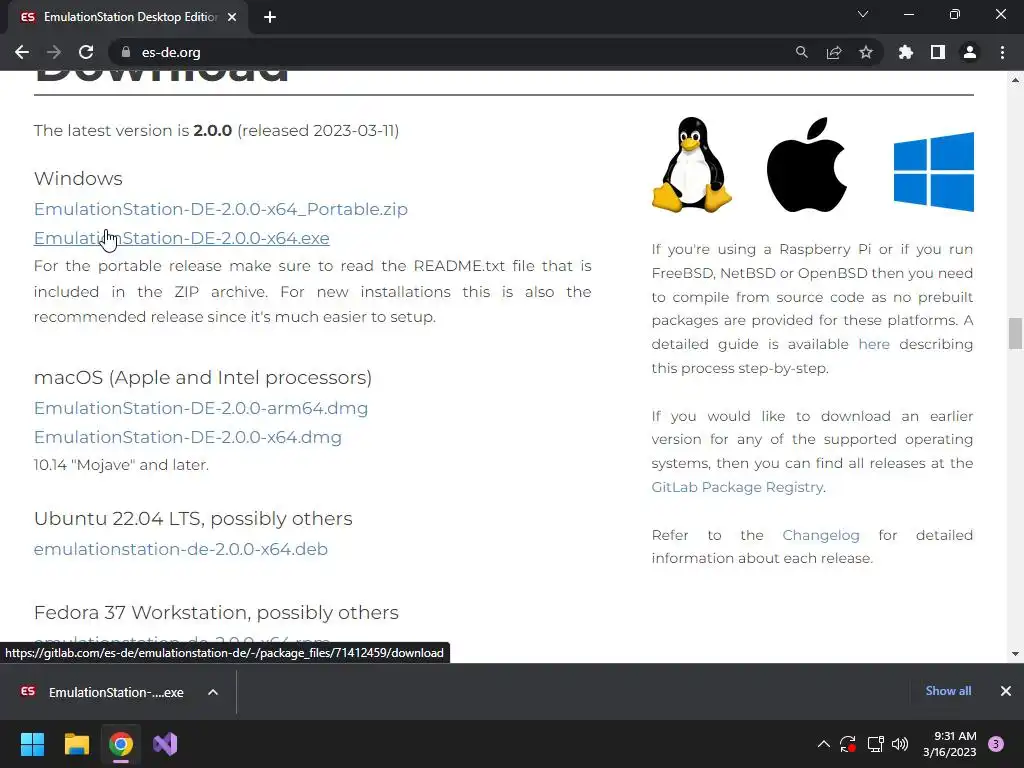Click 'Fedora 37 Workstation, possibly others' heading

216,613
